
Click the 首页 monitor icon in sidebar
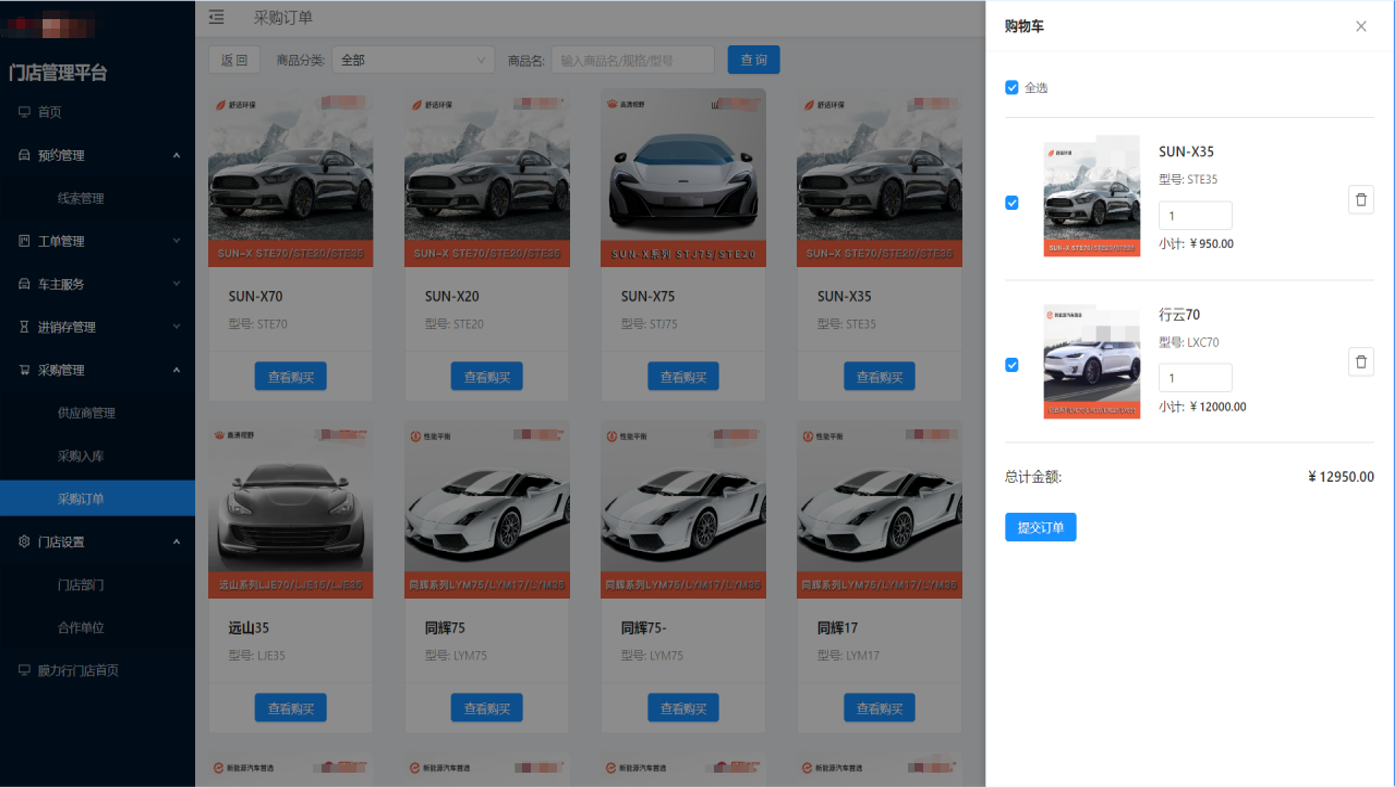[x=24, y=112]
